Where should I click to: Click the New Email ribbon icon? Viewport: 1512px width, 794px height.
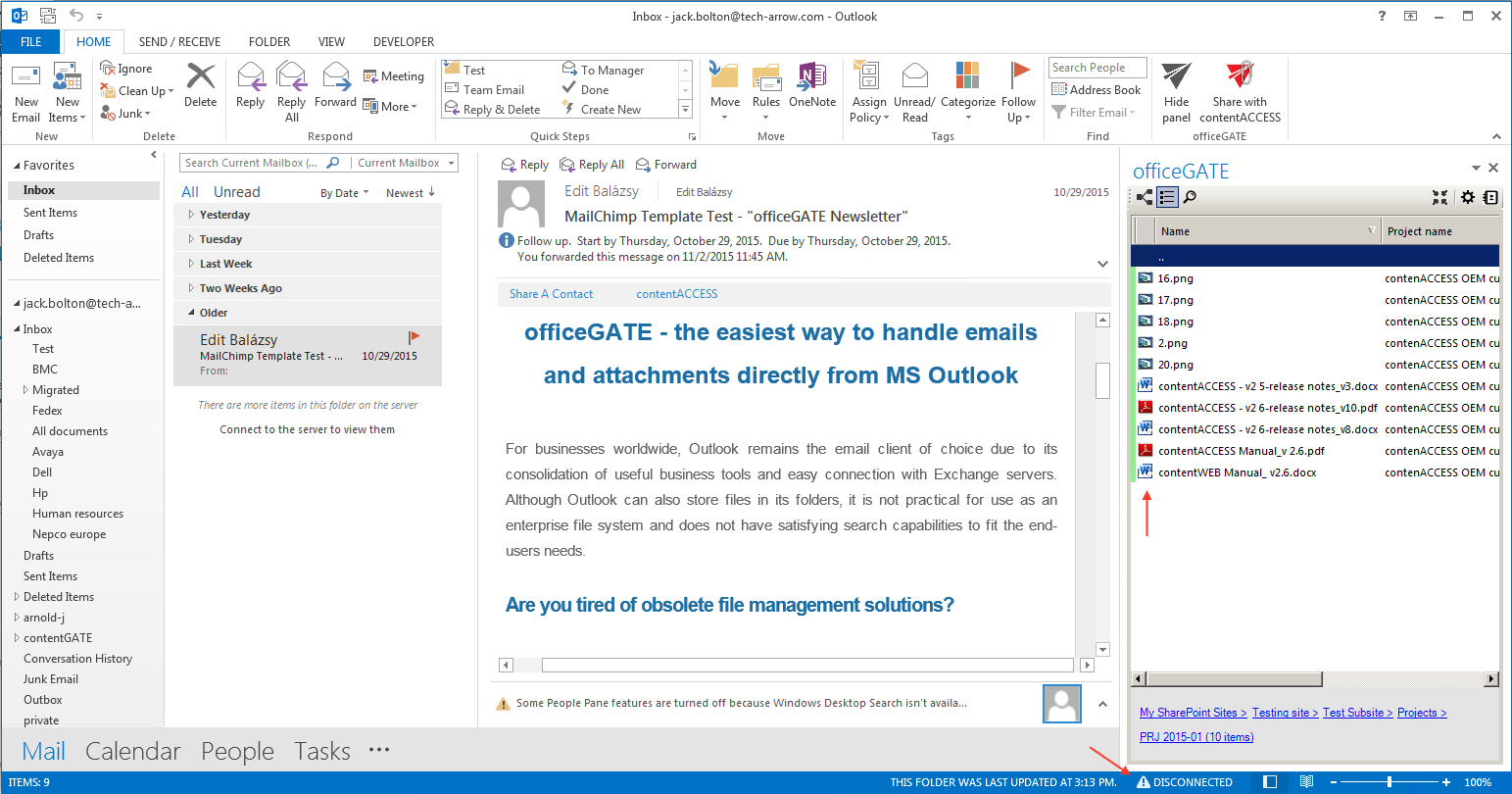coord(26,78)
